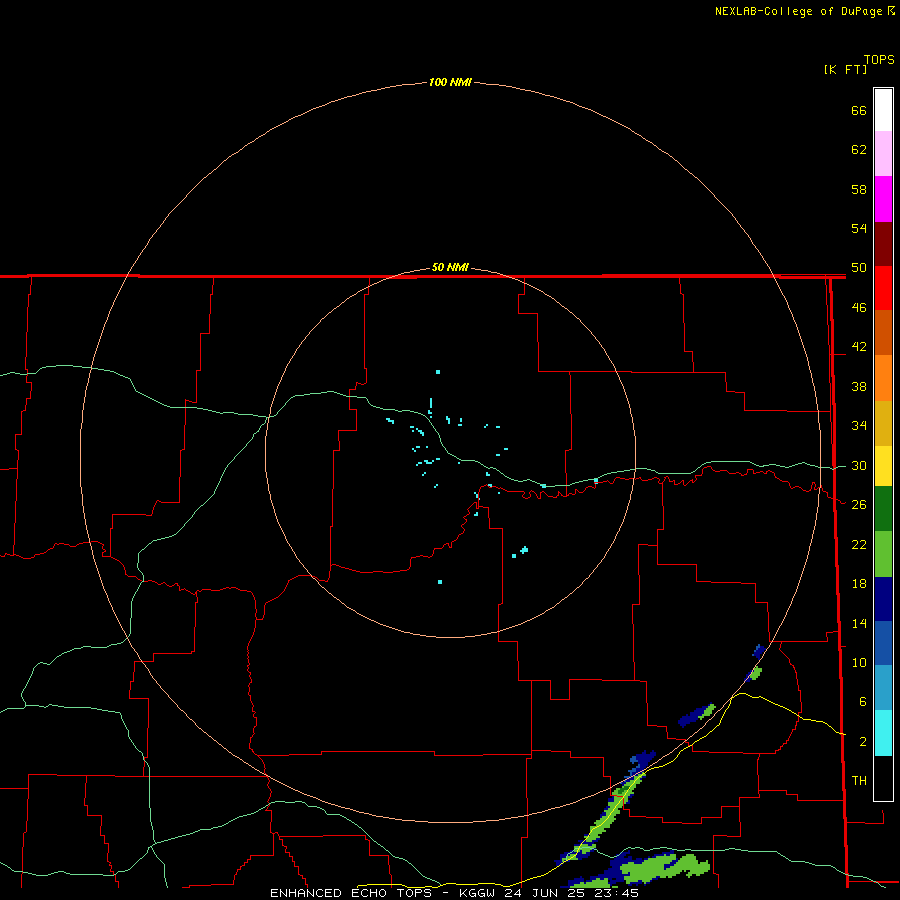Pick the dark green swatch in TOPS scale
The width and height of the screenshot is (900, 900).
coord(883,509)
